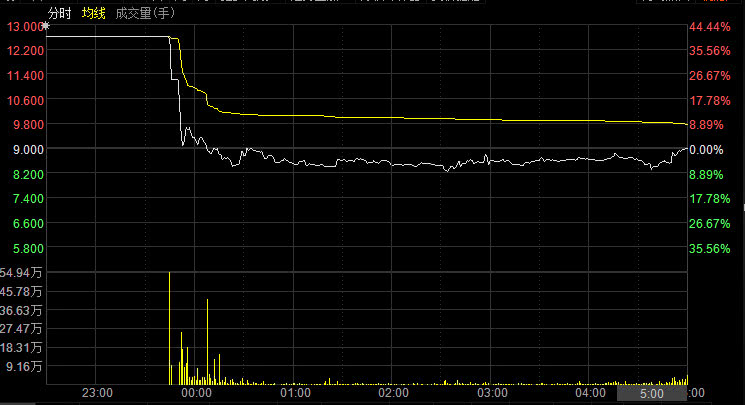
Task: Click the 02:00 time axis label
Action: 393,394
